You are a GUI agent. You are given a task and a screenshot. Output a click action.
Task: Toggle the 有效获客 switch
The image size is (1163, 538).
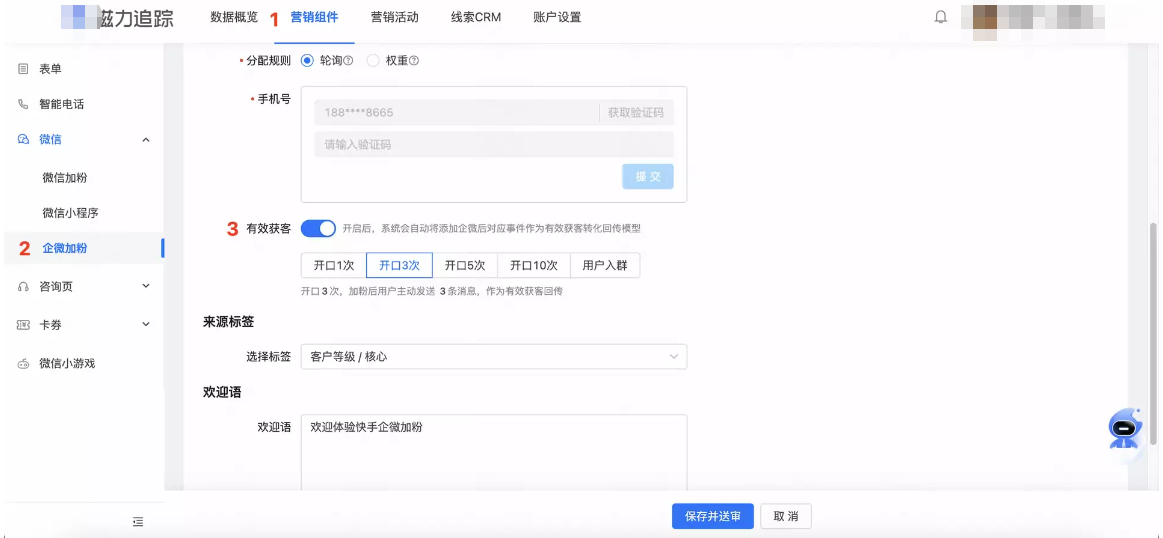coord(318,229)
